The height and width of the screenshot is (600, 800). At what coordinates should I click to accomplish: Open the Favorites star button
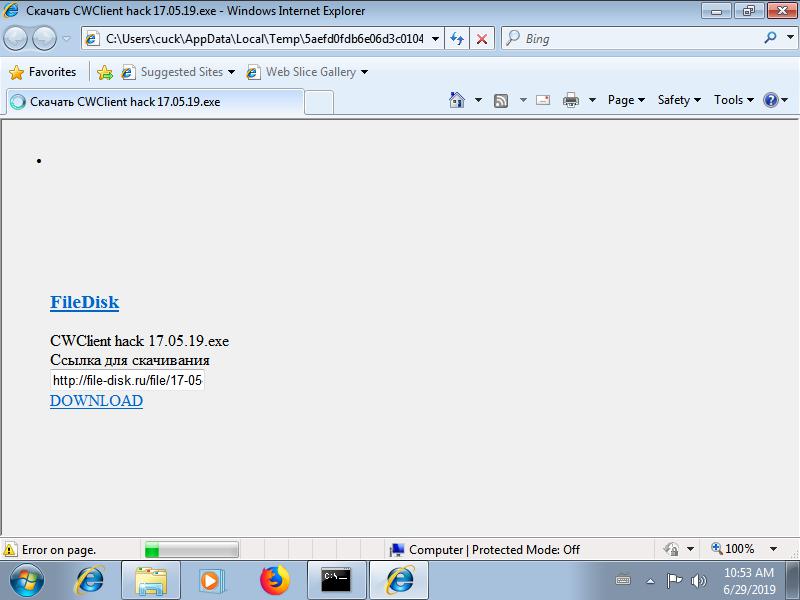pos(43,72)
